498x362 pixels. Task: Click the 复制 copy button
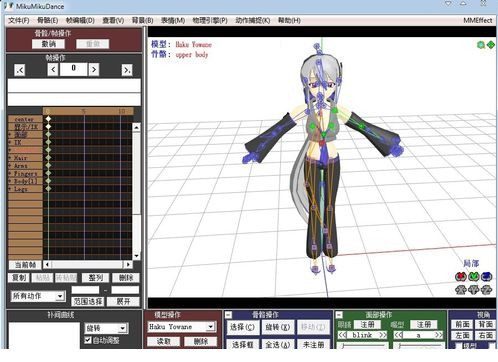coord(19,278)
